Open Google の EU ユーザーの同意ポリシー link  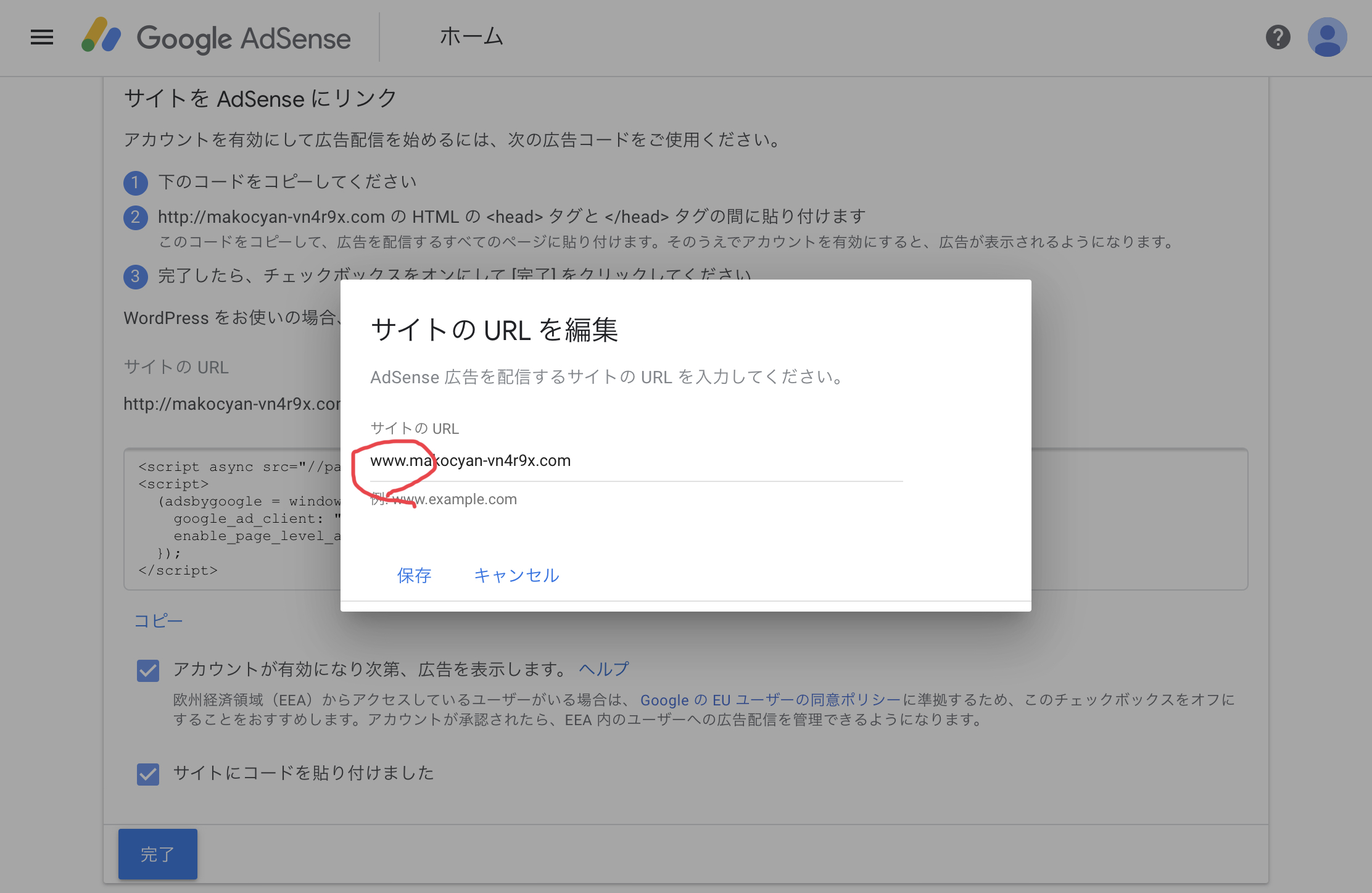tap(771, 700)
